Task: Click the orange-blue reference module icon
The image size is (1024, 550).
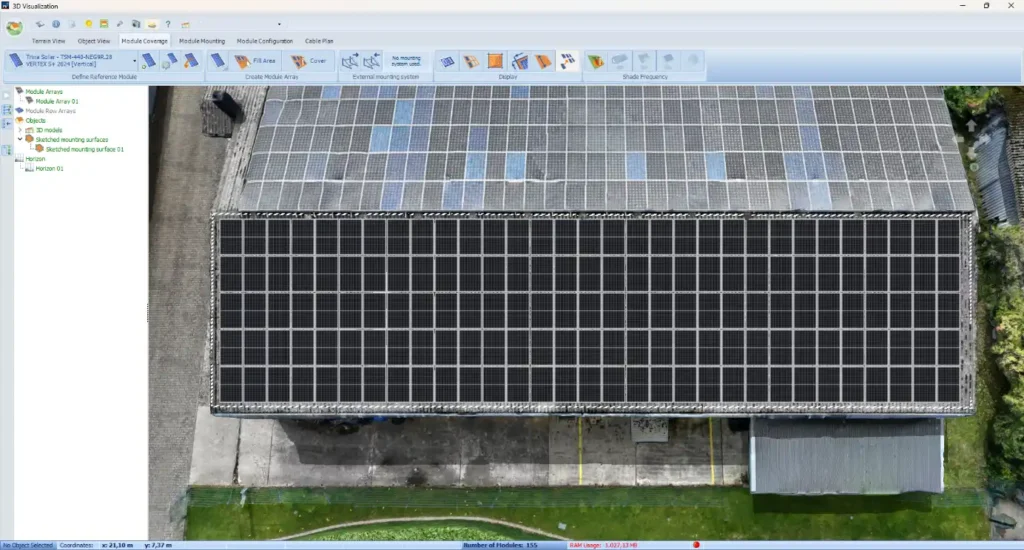Action: pyautogui.click(x=191, y=61)
